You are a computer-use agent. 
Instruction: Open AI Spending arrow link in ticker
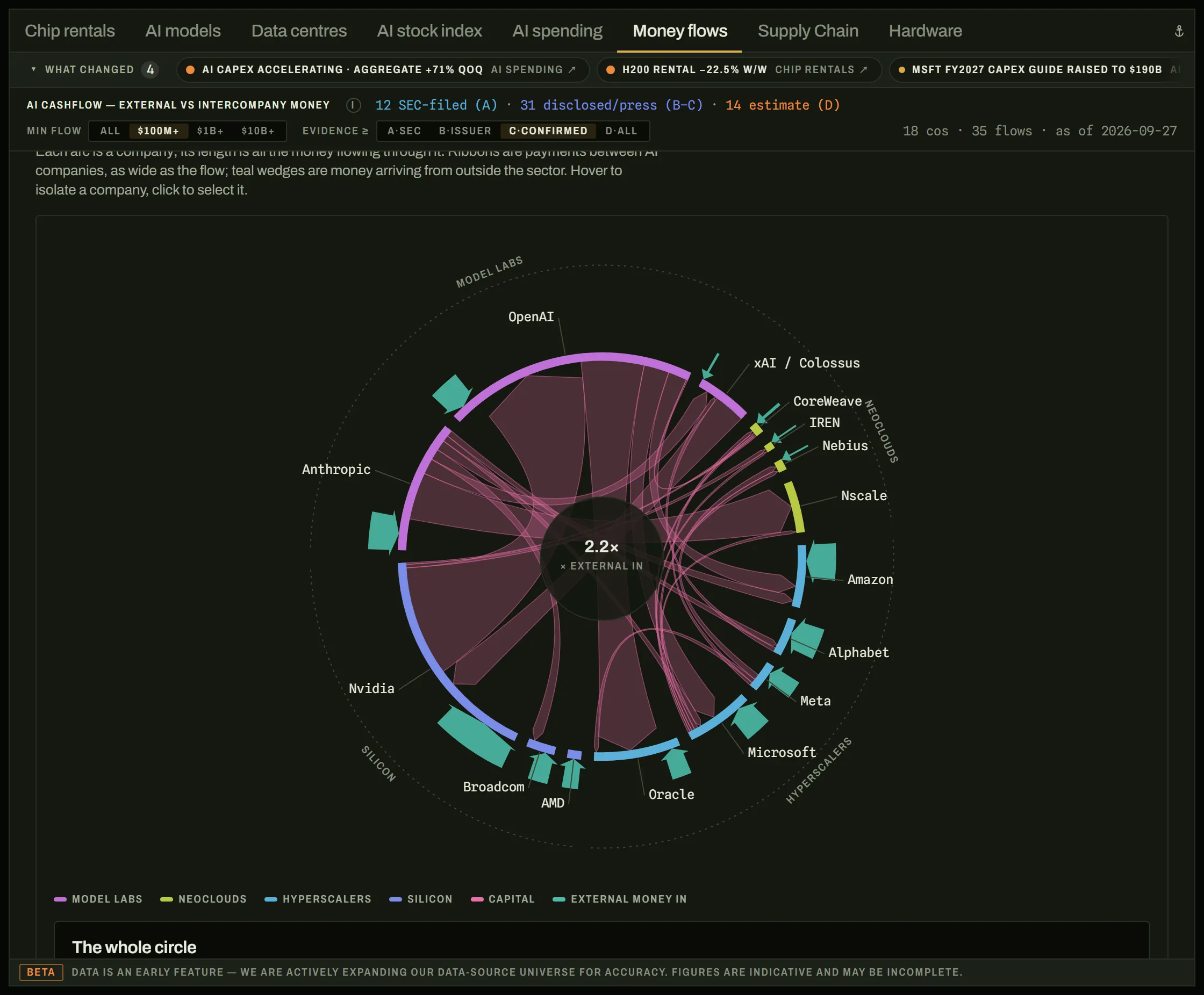[533, 69]
